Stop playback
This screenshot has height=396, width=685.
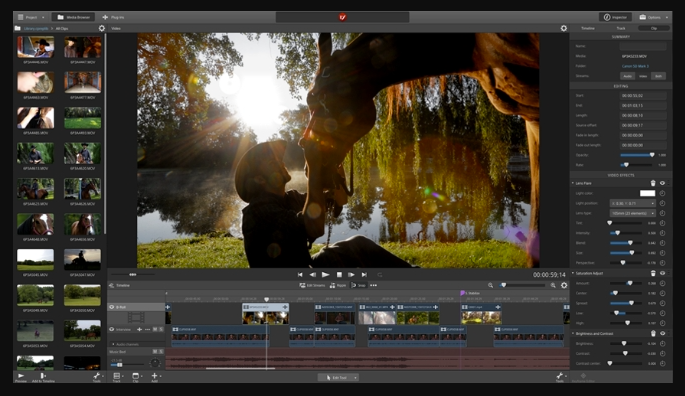pos(339,274)
